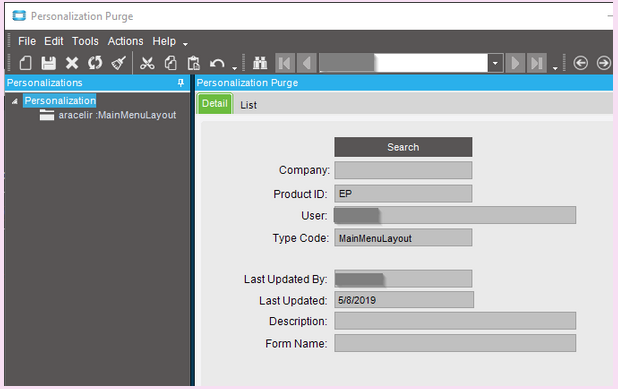Screen dimensions: 618x389
Task: Click the User field
Action: pyautogui.click(x=455, y=215)
